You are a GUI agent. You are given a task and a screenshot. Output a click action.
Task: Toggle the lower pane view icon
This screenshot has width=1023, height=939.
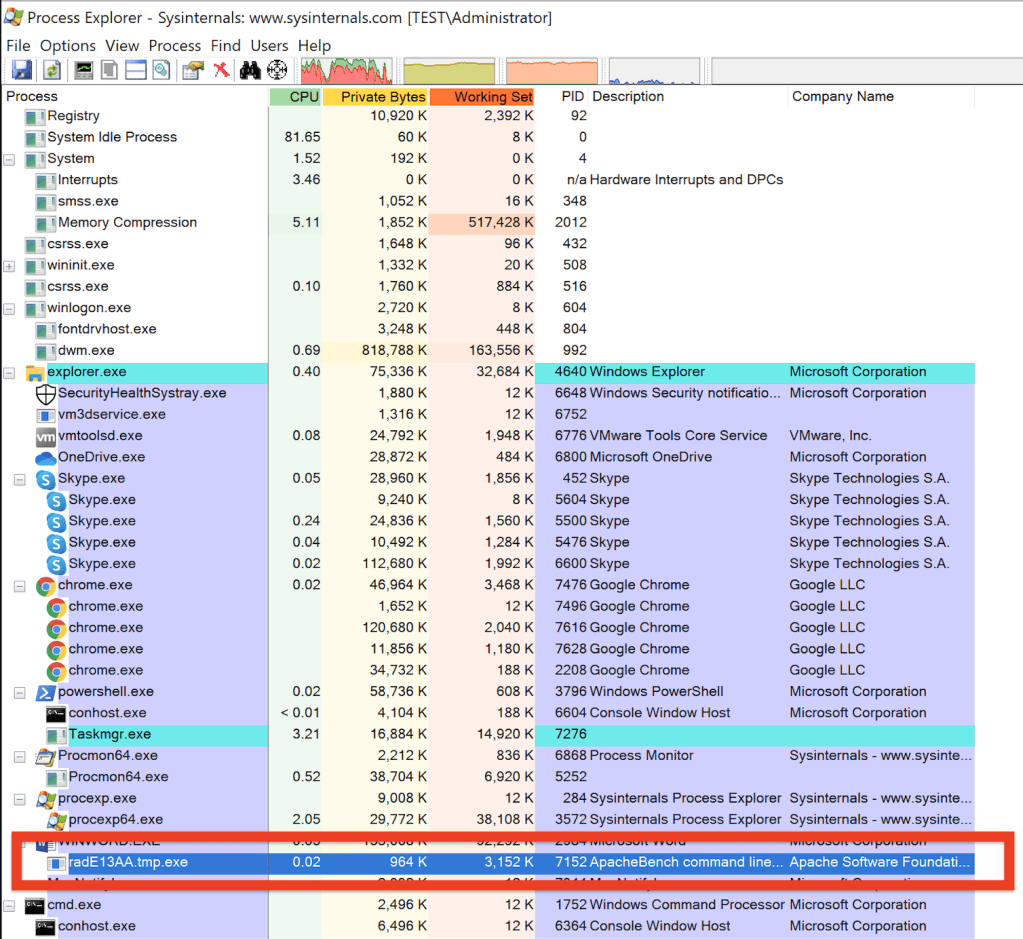(135, 70)
